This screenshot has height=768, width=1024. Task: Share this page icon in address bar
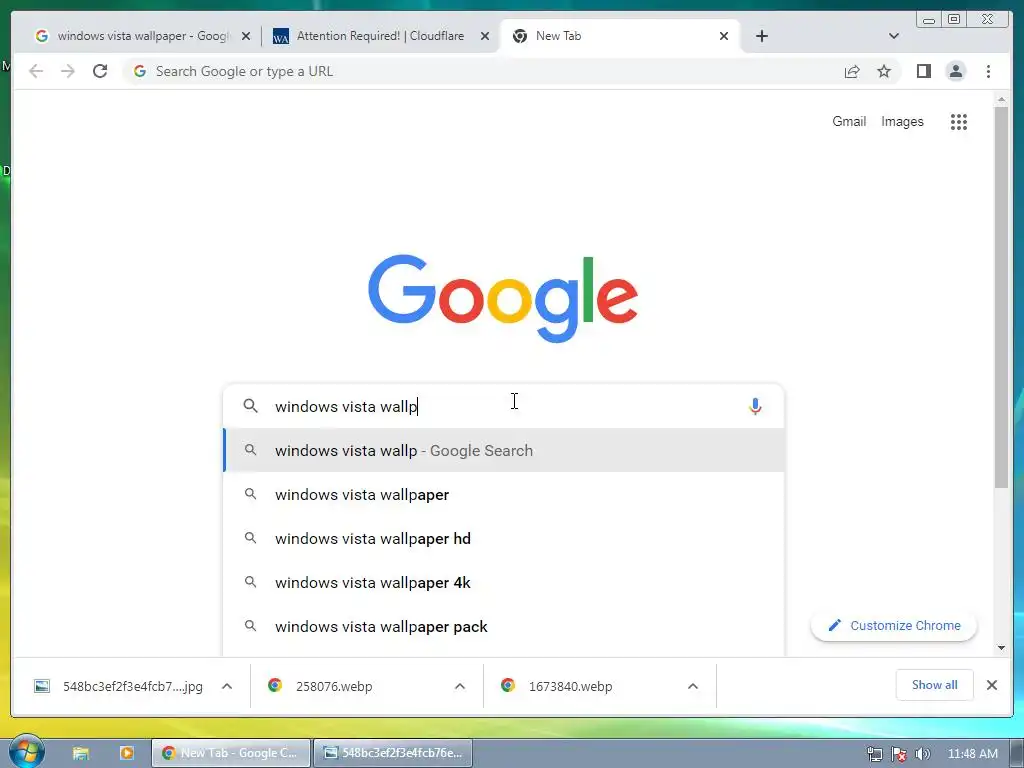(852, 72)
